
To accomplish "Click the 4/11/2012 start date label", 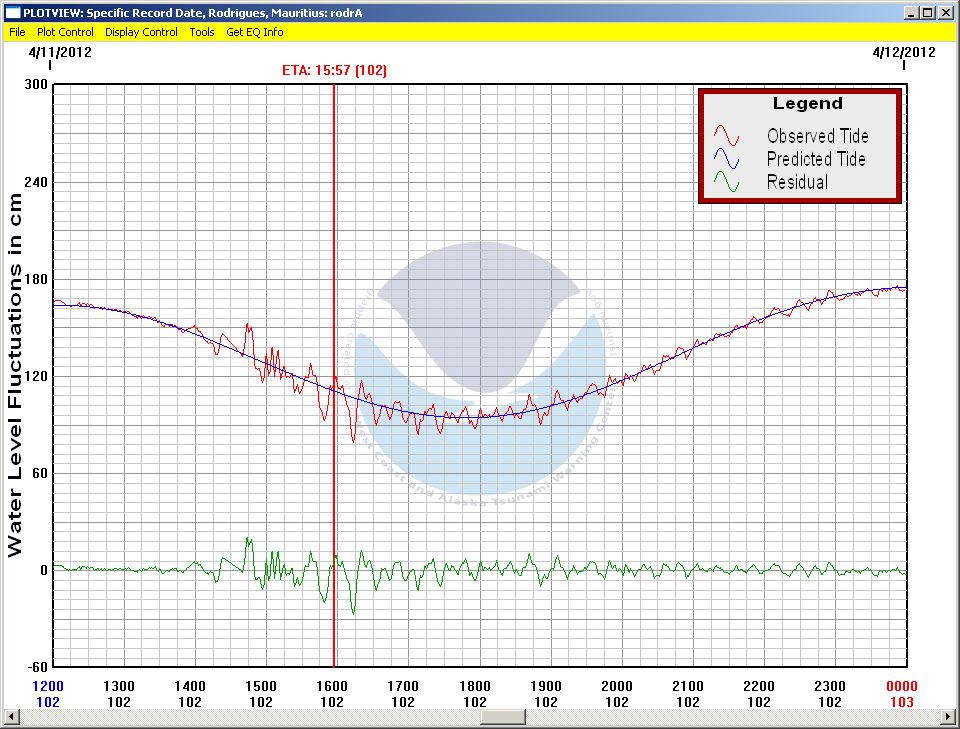I will [60, 52].
